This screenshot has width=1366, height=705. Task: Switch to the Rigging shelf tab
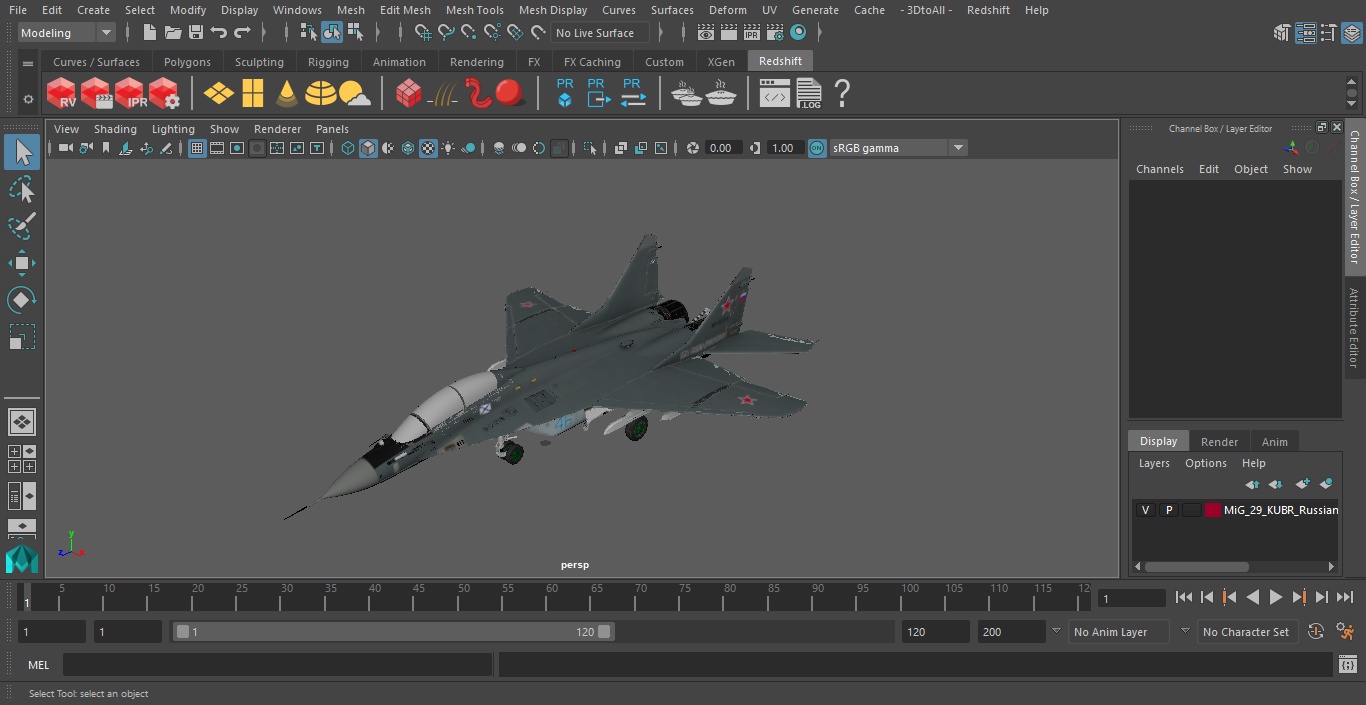point(328,62)
